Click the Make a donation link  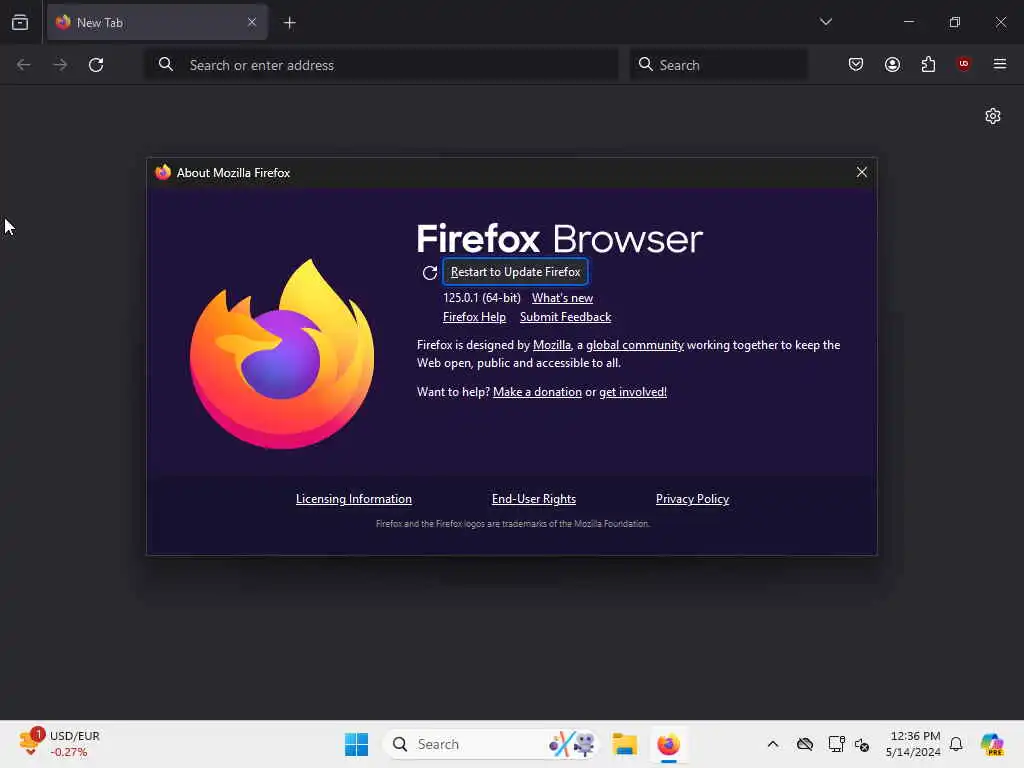point(537,392)
